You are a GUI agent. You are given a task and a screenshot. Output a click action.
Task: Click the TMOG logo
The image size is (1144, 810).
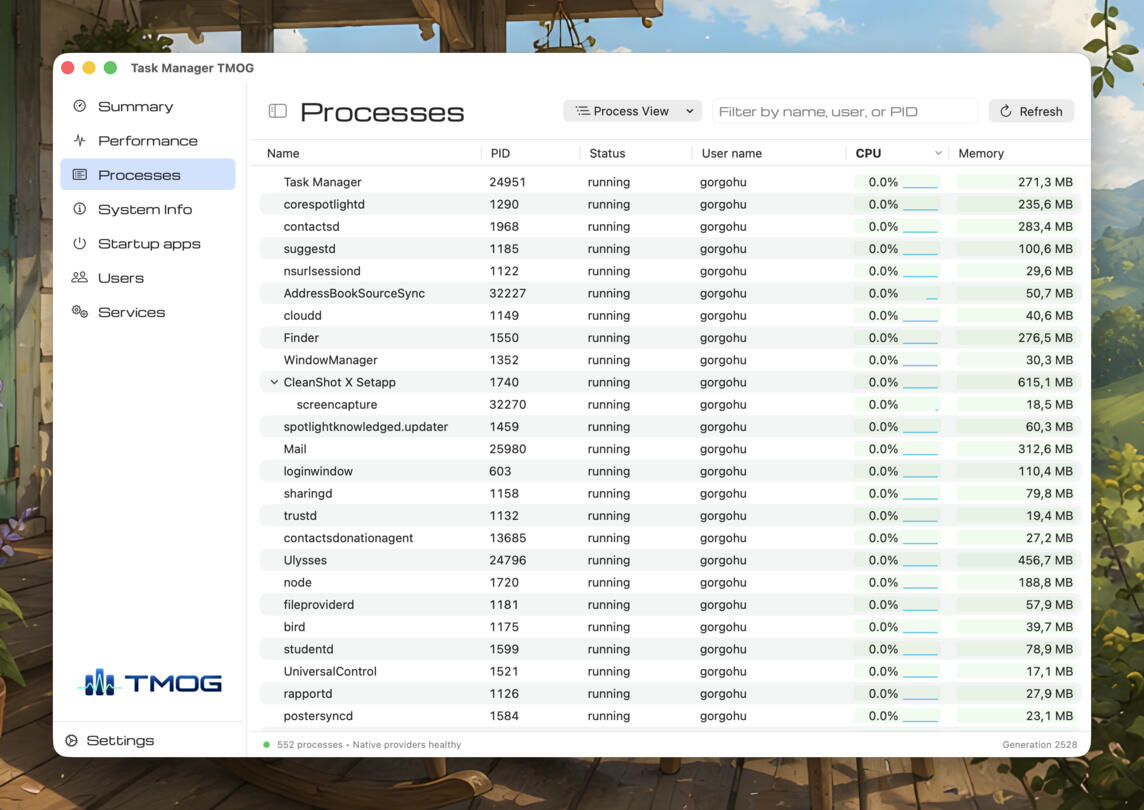coord(150,682)
